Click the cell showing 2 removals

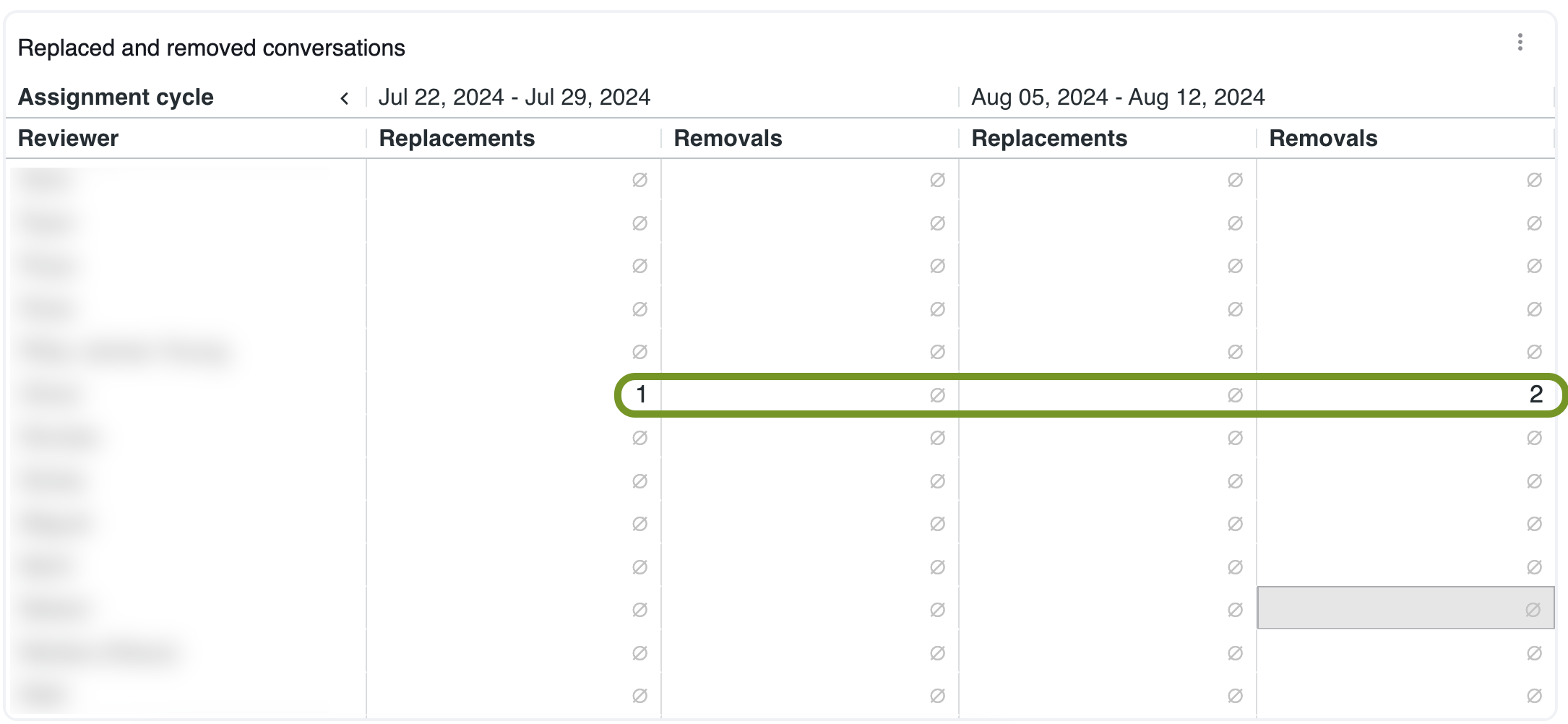pos(1535,395)
